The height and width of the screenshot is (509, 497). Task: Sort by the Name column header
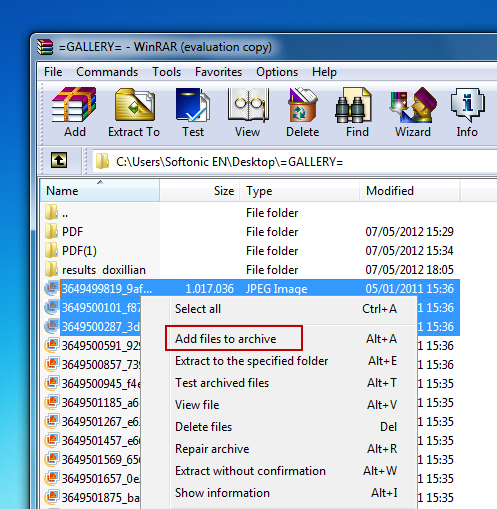[100, 191]
